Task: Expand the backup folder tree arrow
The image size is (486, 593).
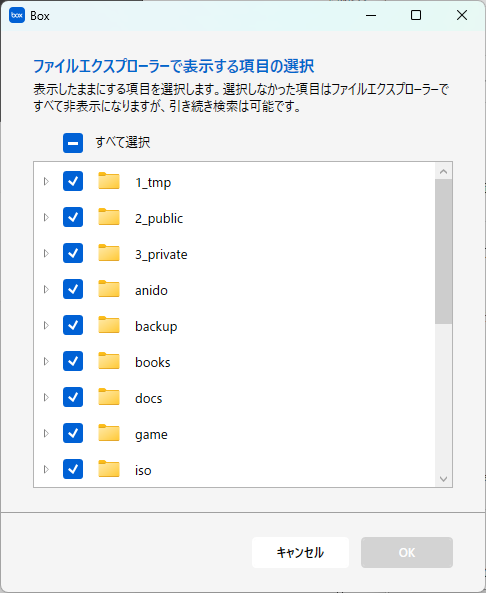Action: (x=46, y=325)
